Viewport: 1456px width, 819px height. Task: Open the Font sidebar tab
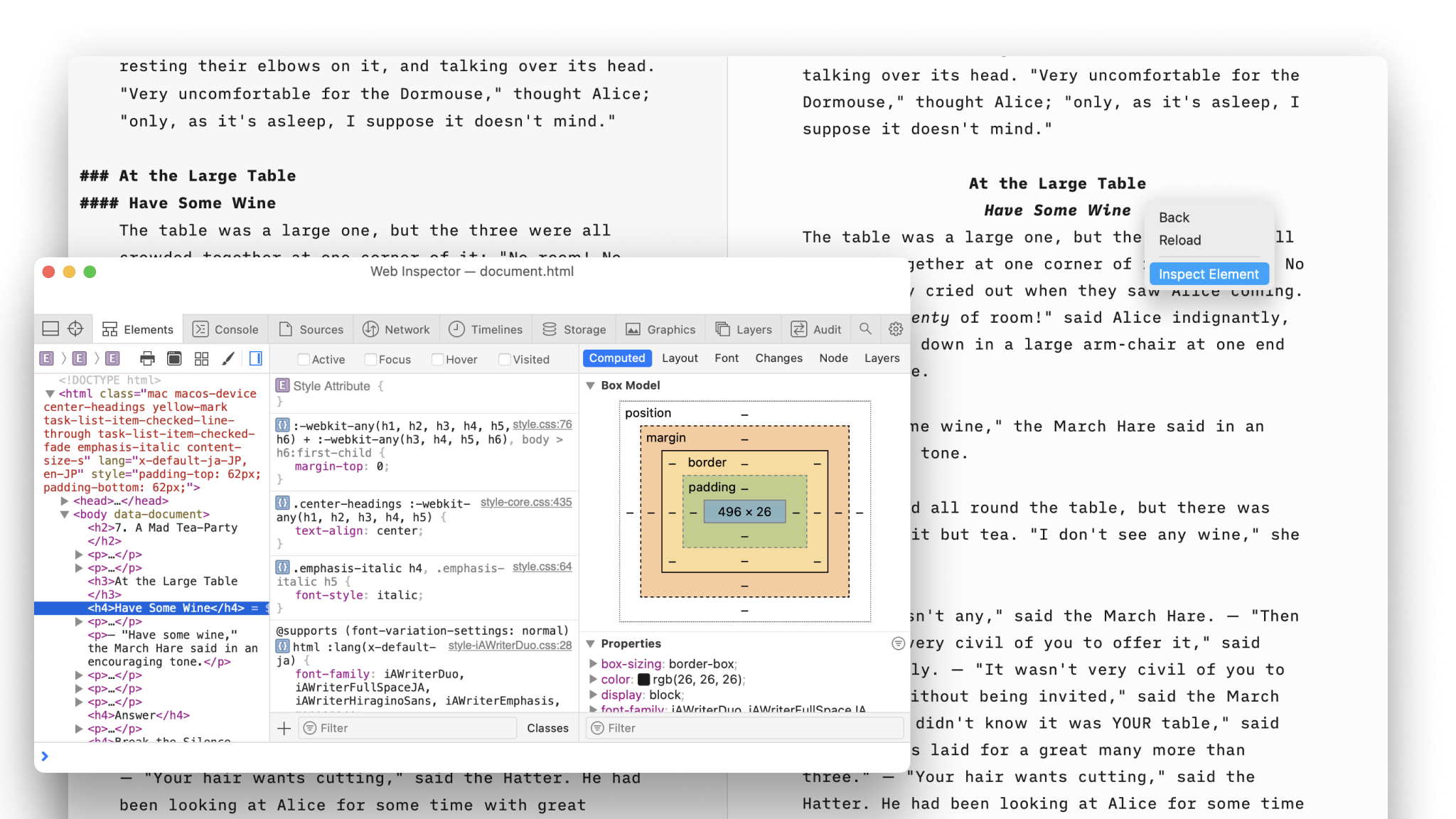(x=727, y=358)
